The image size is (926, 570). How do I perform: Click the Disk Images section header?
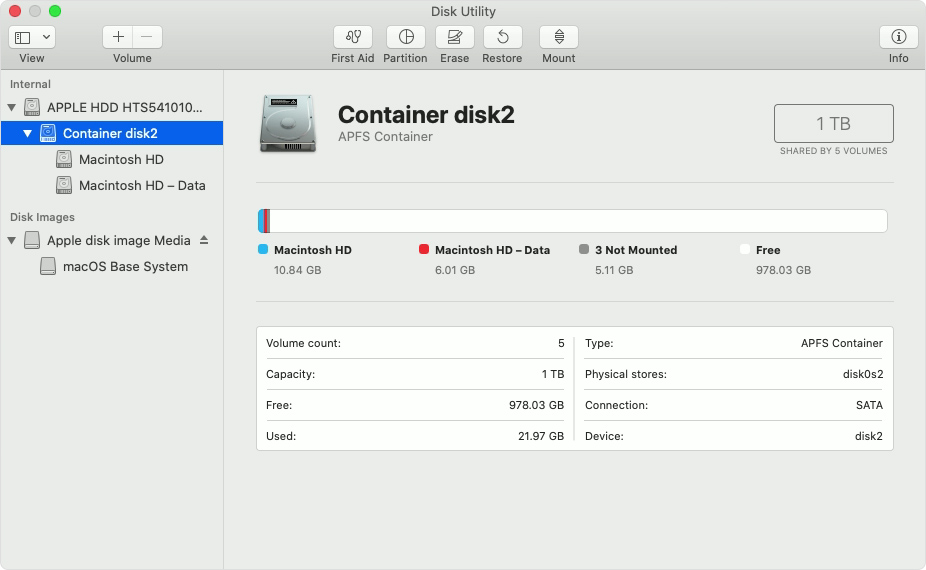(x=42, y=217)
